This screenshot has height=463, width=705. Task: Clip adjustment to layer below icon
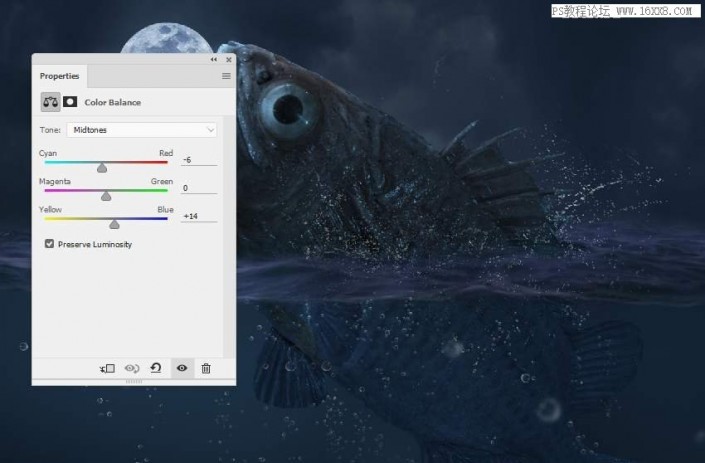coord(107,369)
